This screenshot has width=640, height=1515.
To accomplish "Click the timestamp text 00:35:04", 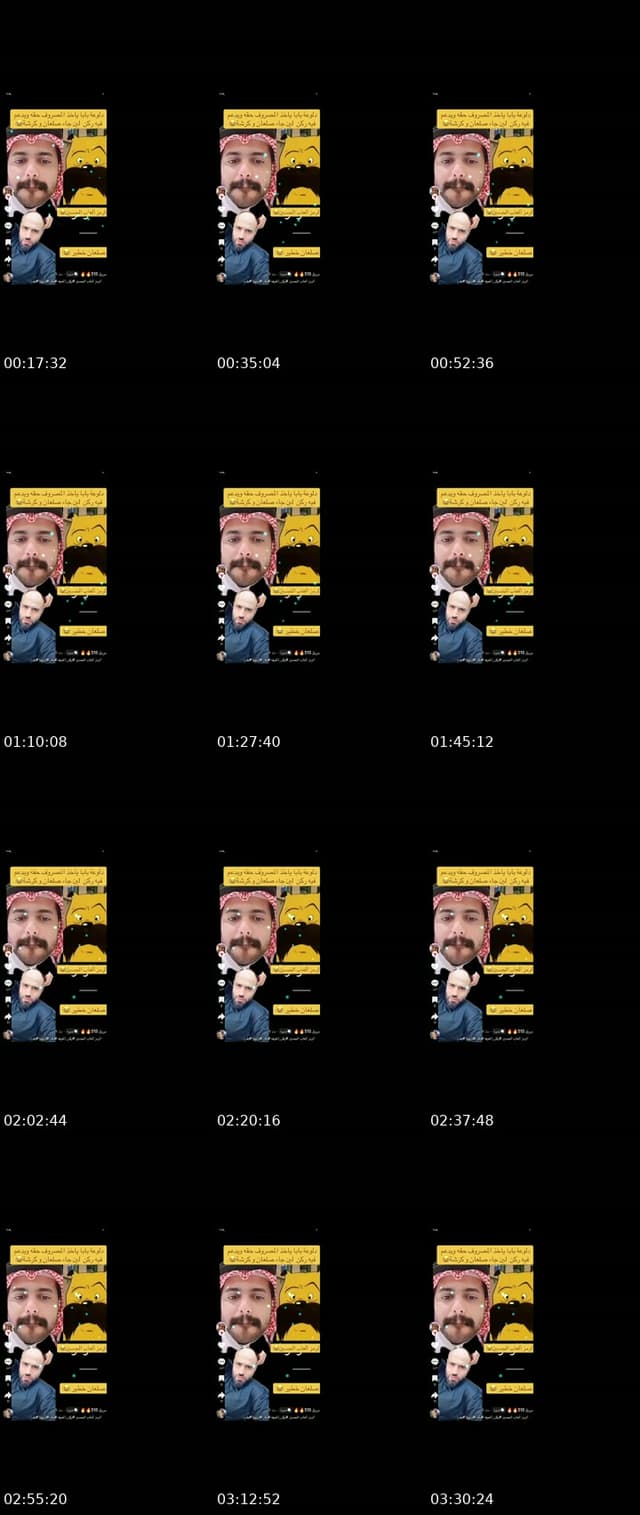I will [x=248, y=363].
